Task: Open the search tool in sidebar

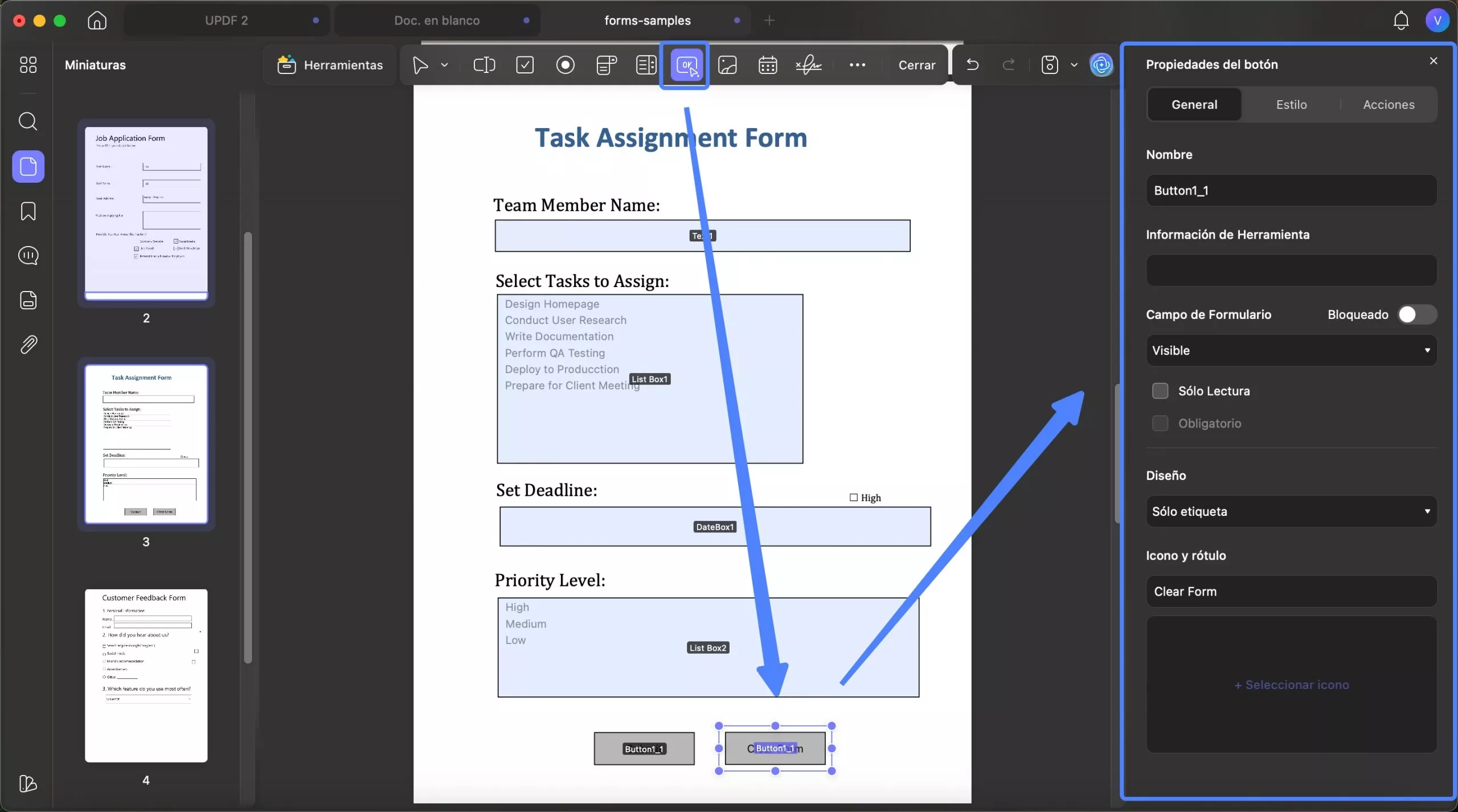Action: pos(28,121)
